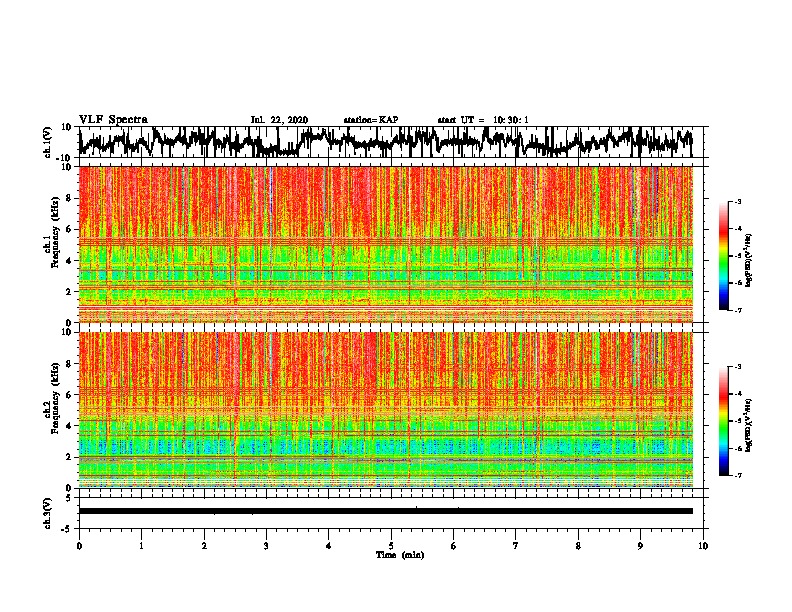Click time axis tick label '7'

tap(516, 546)
